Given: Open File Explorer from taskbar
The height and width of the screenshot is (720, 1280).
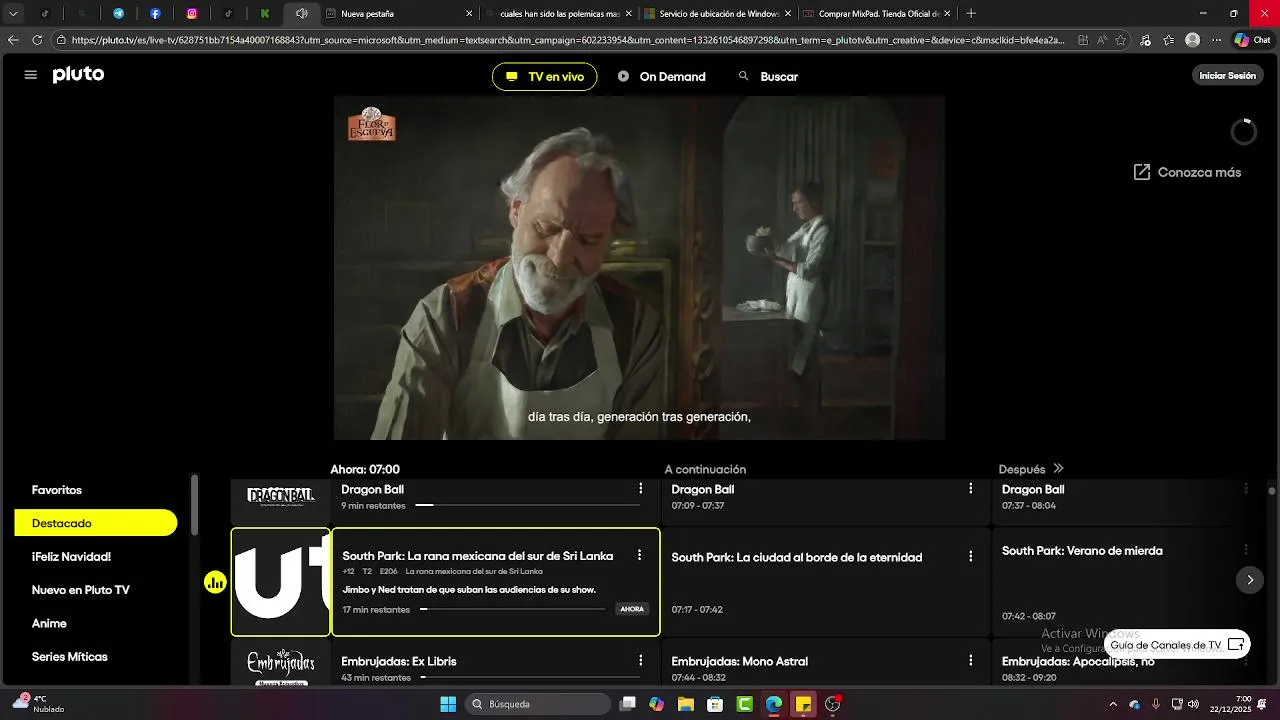Looking at the screenshot, I should click(x=685, y=704).
